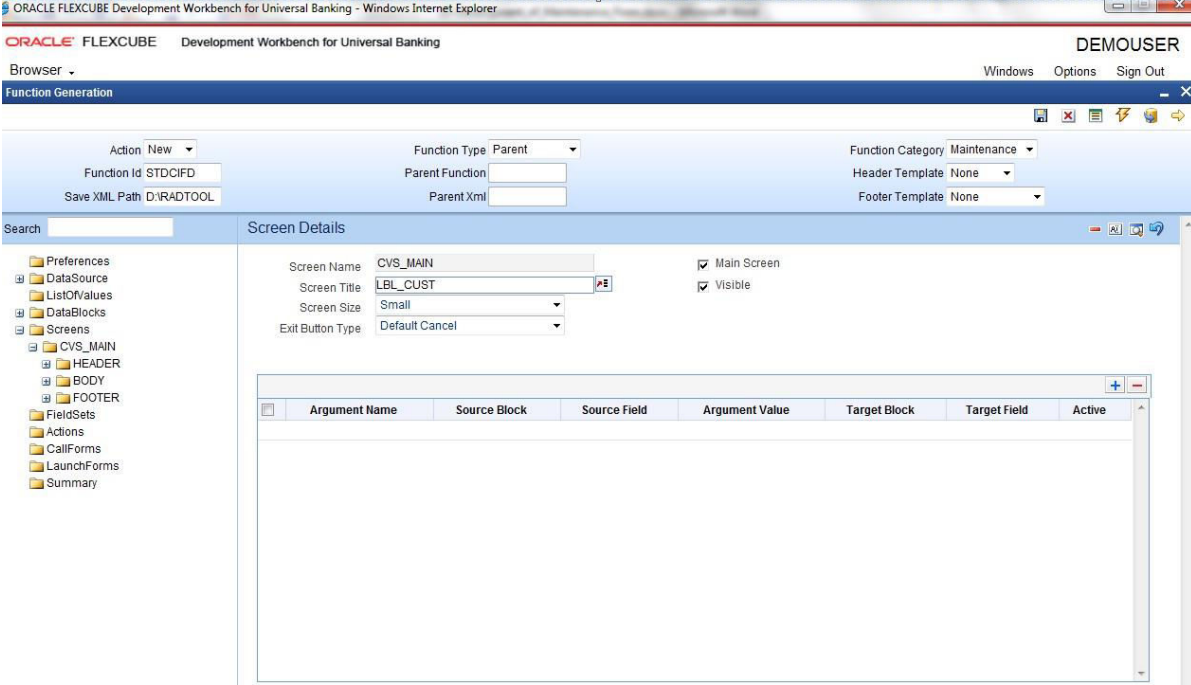Select the CVS_MAIN tree item
1191x685 pixels.
click(x=87, y=347)
